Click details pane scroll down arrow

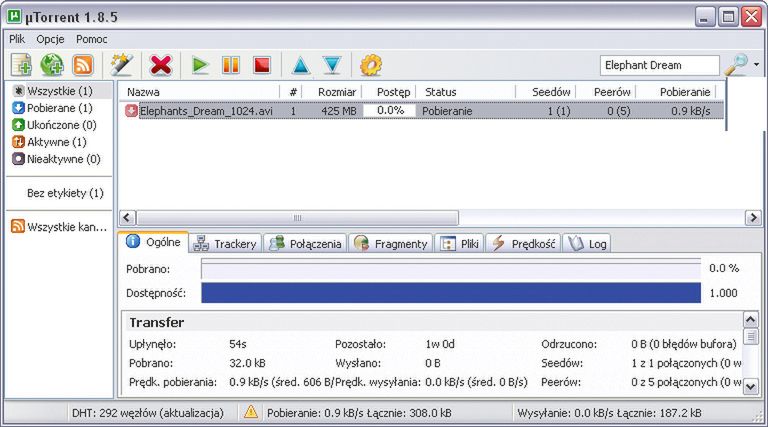click(750, 386)
